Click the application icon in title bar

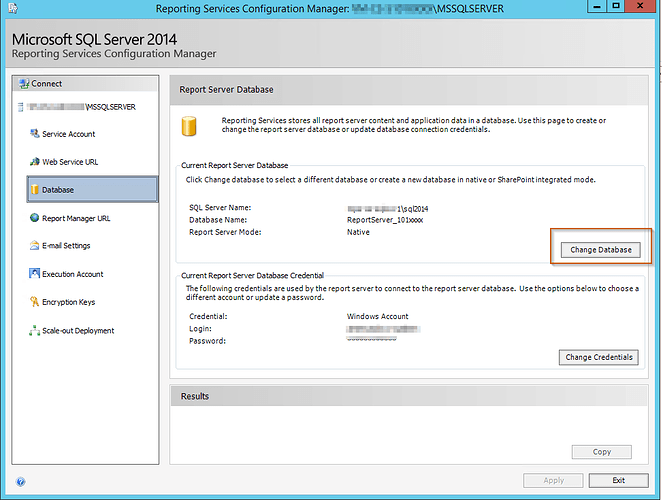13,8
